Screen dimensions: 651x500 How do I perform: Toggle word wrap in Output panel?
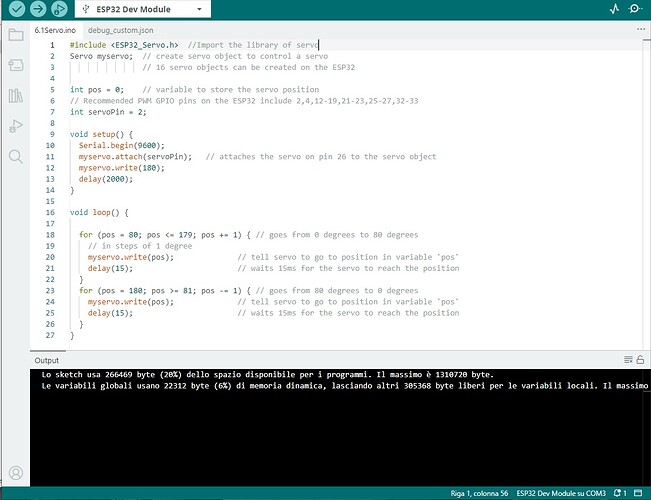(628, 360)
